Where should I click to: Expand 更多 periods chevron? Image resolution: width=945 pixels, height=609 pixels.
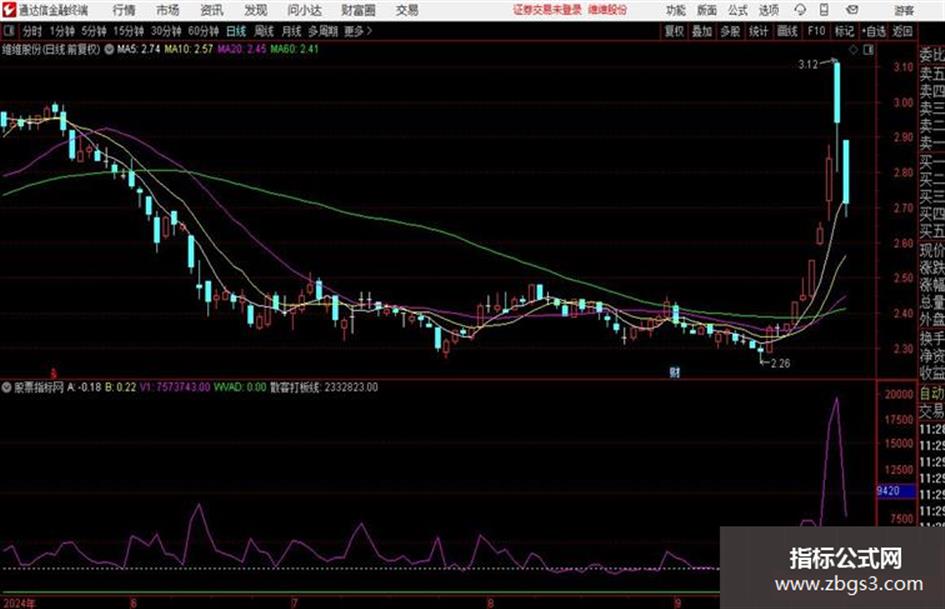tap(369, 31)
